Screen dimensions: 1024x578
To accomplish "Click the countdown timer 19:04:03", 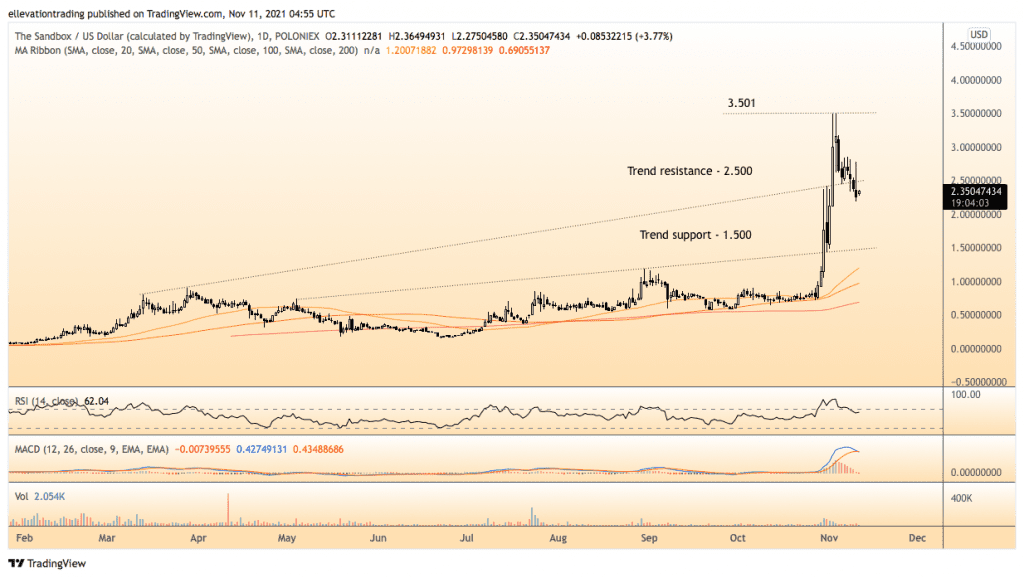I will [970, 203].
